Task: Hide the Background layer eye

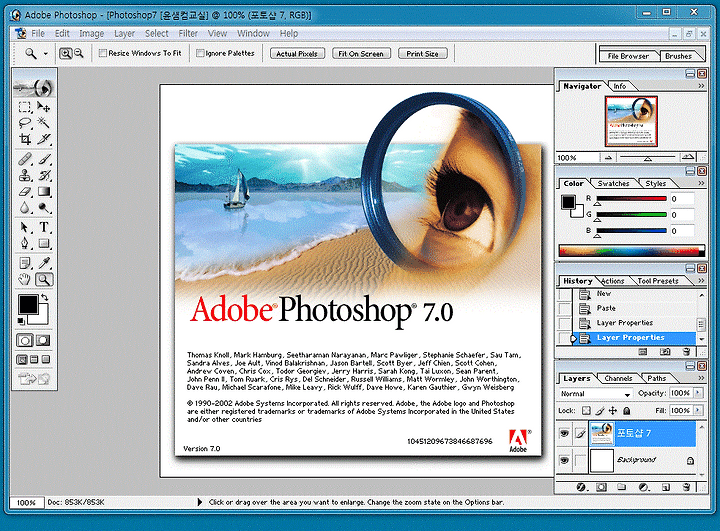Action: tap(564, 460)
